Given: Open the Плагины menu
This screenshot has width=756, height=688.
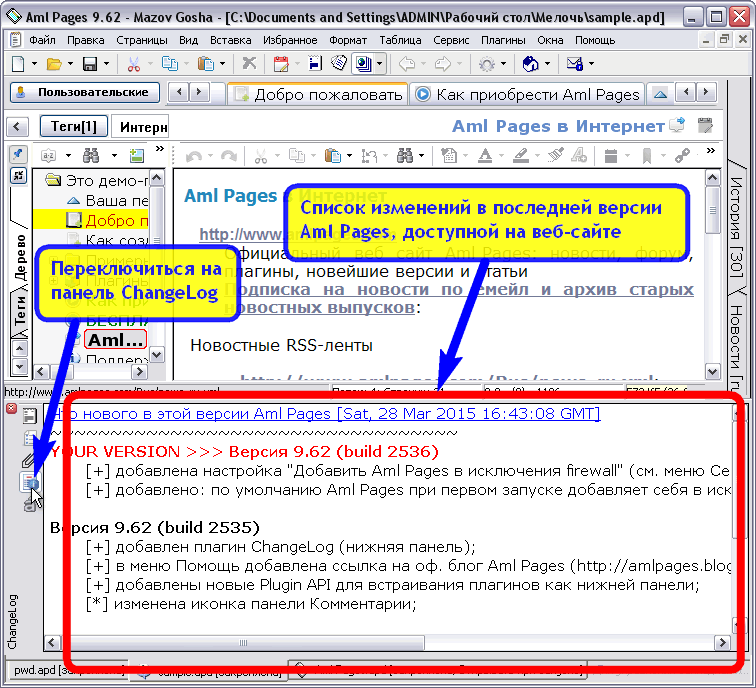Looking at the screenshot, I should pyautogui.click(x=503, y=40).
